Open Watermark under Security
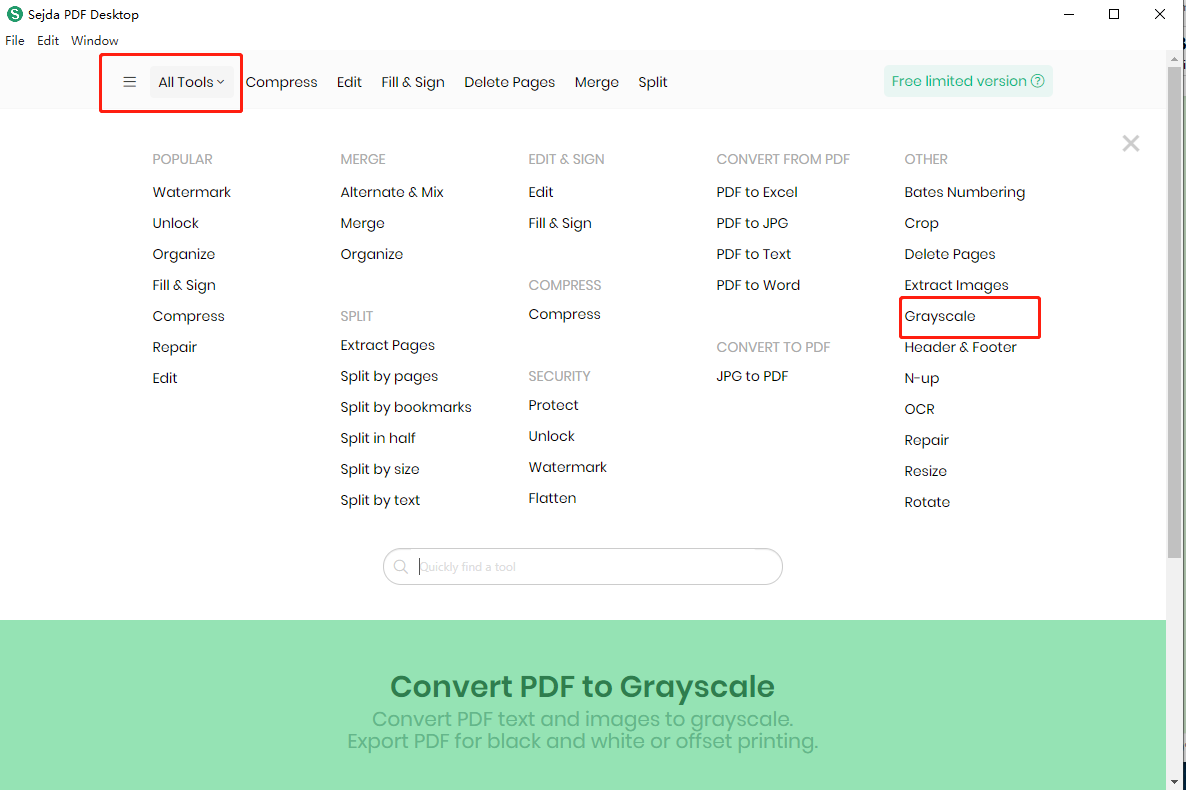The width and height of the screenshot is (1186, 790). [567, 467]
